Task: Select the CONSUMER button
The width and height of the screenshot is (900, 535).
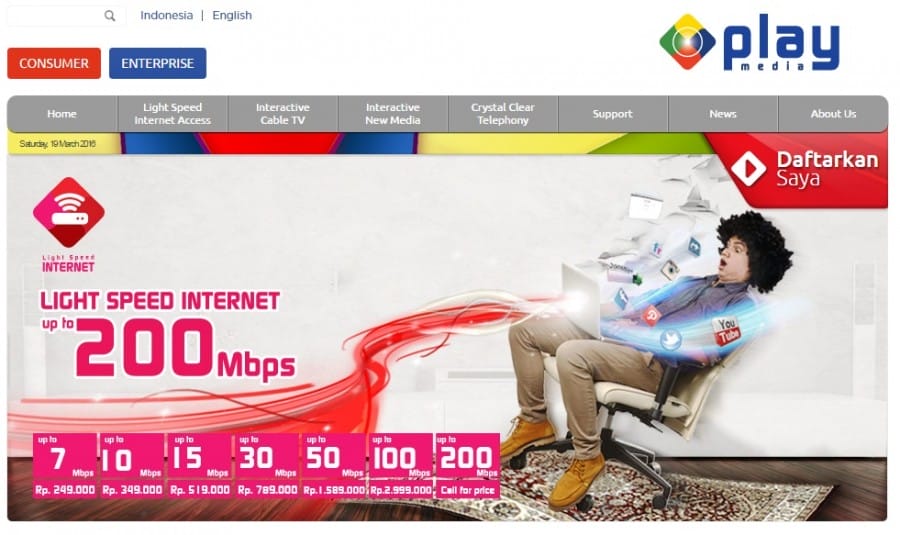Action: (54, 63)
